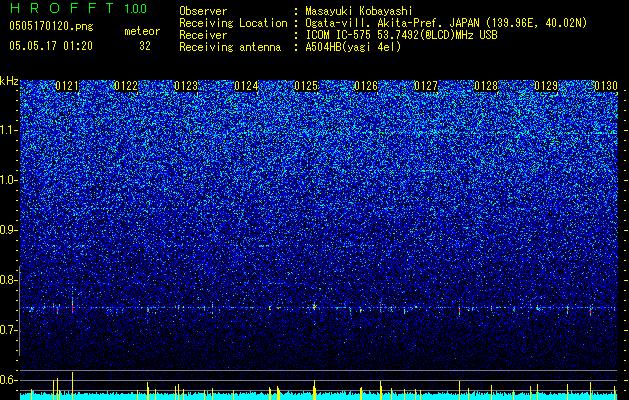Click the meteor count value 32
Screen dimensions: 629x400
(145, 46)
